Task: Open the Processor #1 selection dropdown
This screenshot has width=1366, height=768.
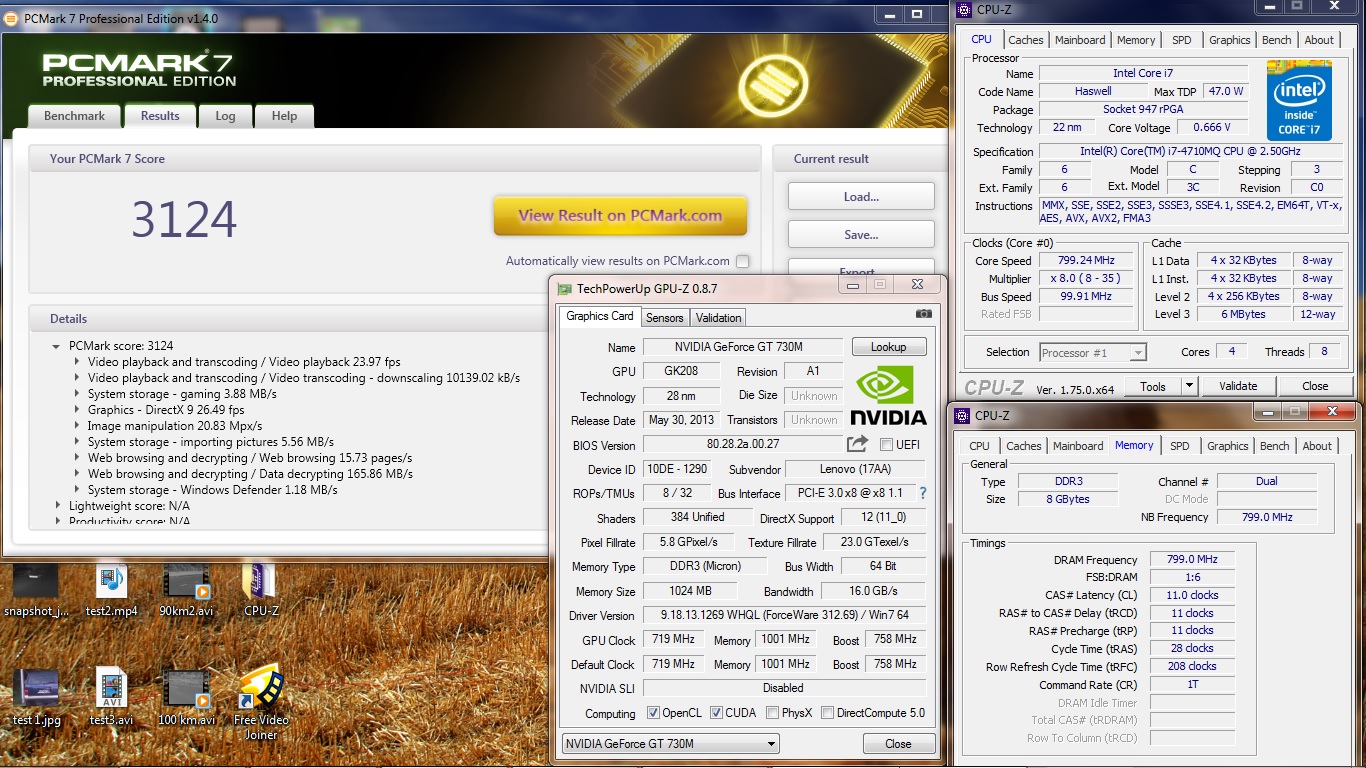Action: tap(1092, 352)
